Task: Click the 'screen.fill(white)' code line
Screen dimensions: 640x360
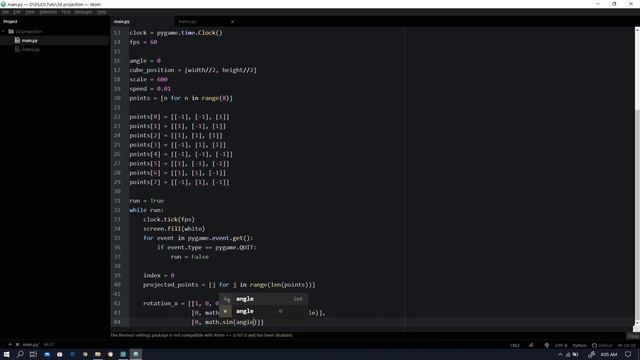Action: (x=174, y=229)
